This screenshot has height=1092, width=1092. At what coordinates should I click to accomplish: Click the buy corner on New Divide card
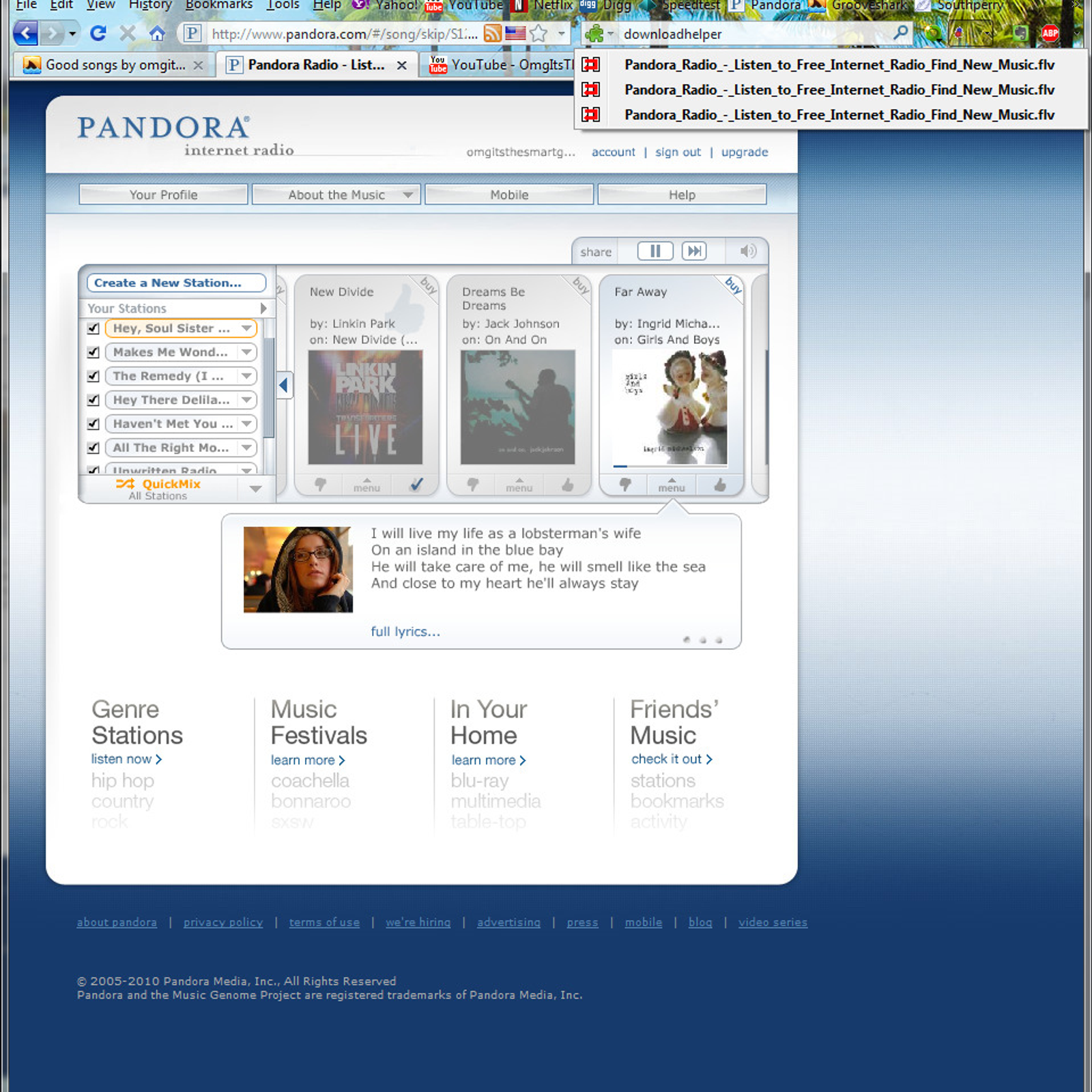click(428, 285)
